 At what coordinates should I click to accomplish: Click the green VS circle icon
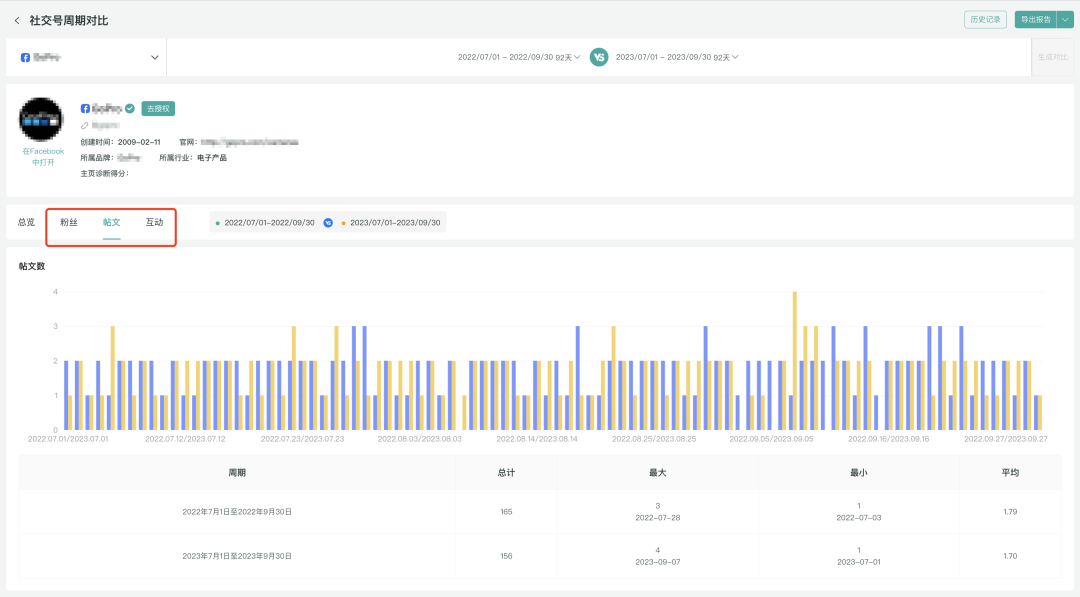coord(599,57)
